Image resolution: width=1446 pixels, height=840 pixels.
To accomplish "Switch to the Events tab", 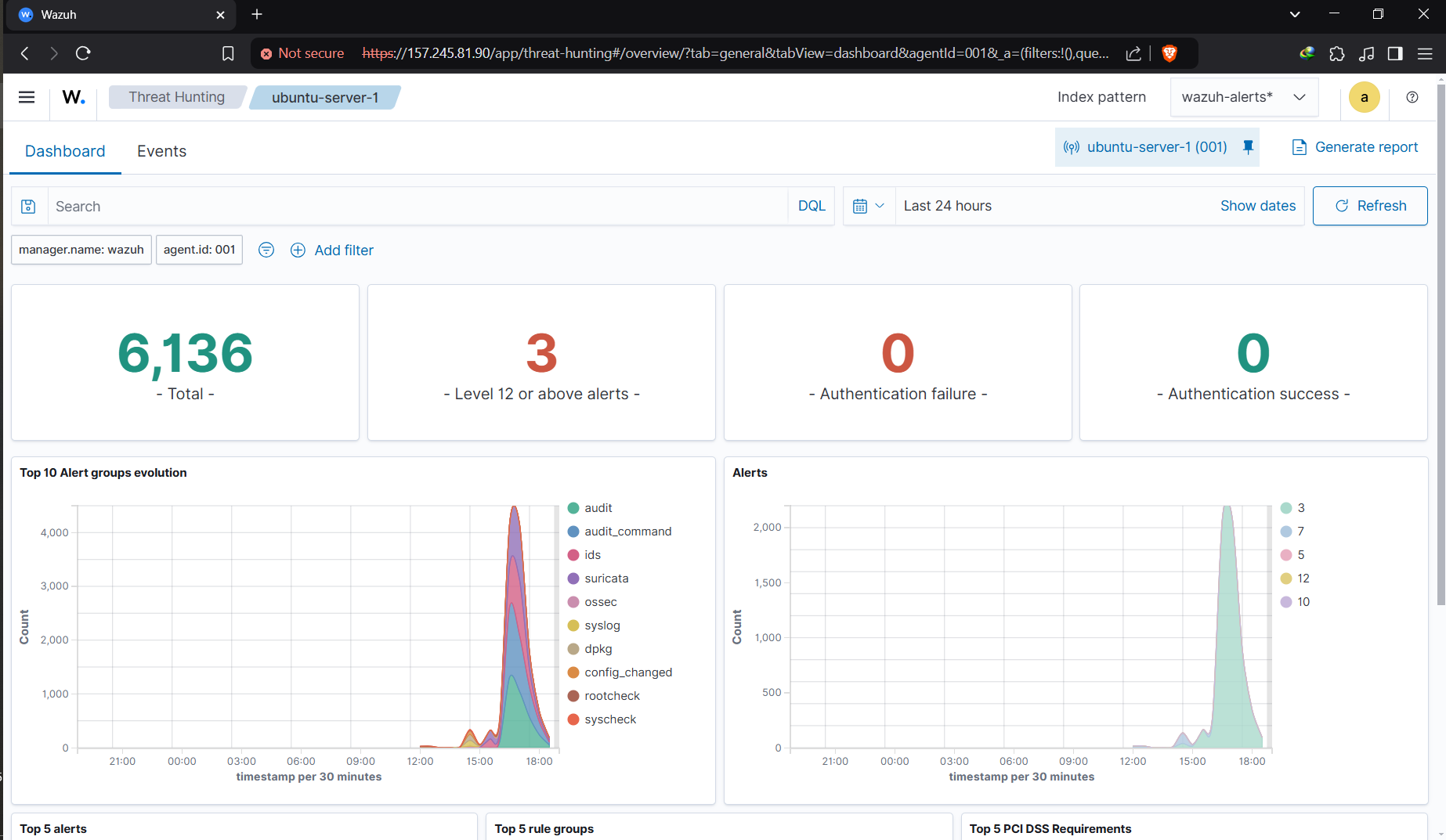I will coord(161,151).
